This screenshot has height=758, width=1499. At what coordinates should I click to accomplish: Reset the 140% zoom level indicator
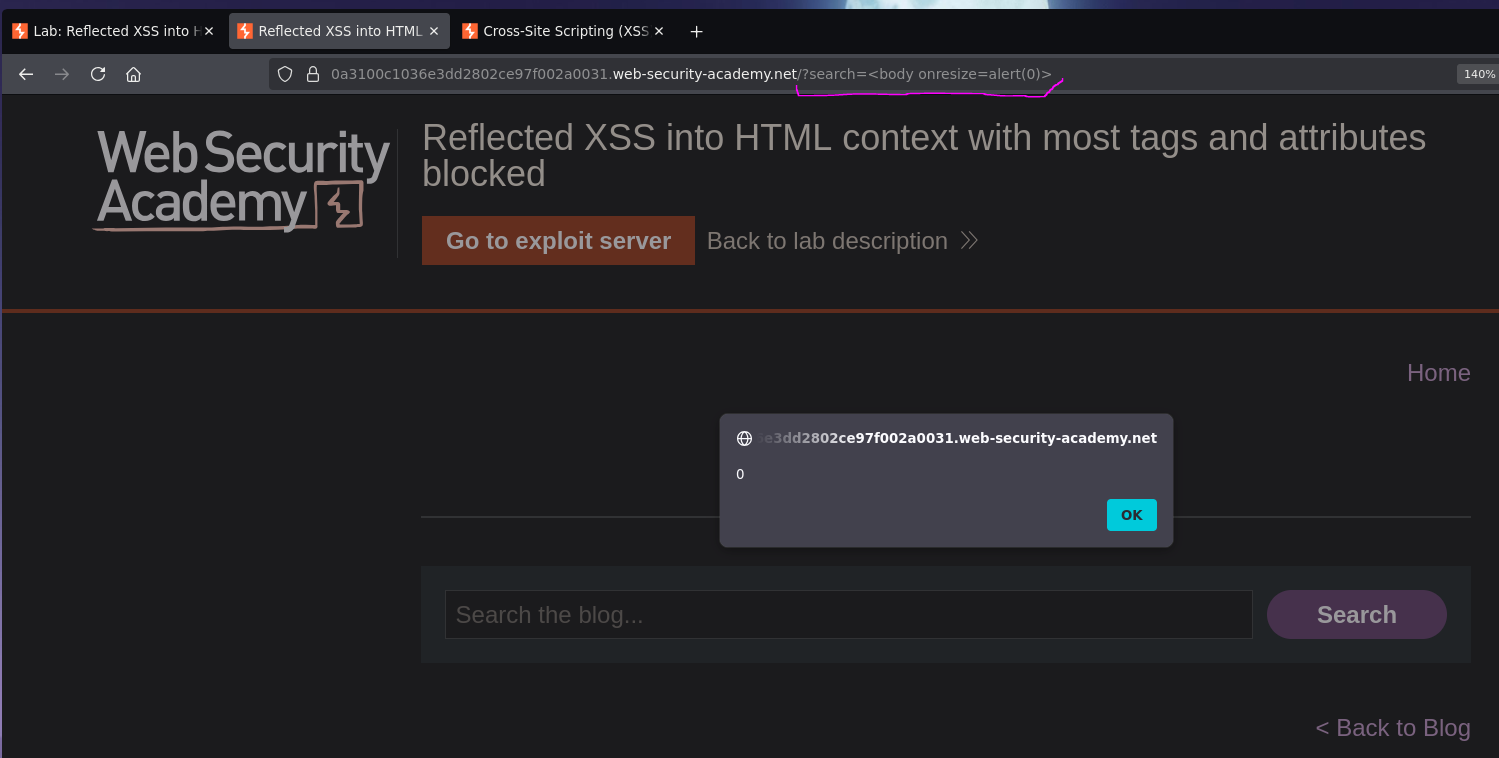(x=1478, y=74)
